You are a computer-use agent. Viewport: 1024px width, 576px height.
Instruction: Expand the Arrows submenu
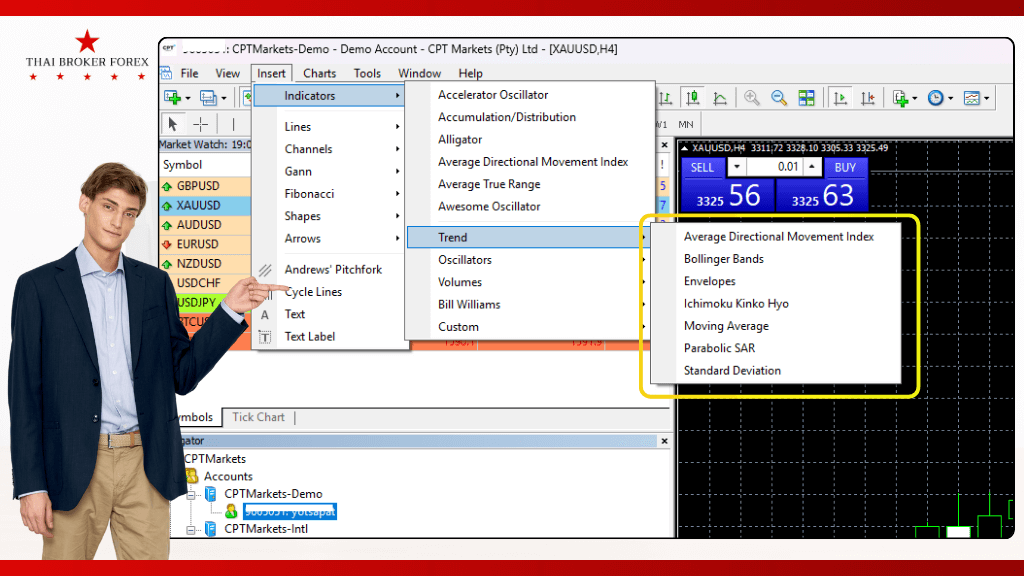tap(328, 238)
